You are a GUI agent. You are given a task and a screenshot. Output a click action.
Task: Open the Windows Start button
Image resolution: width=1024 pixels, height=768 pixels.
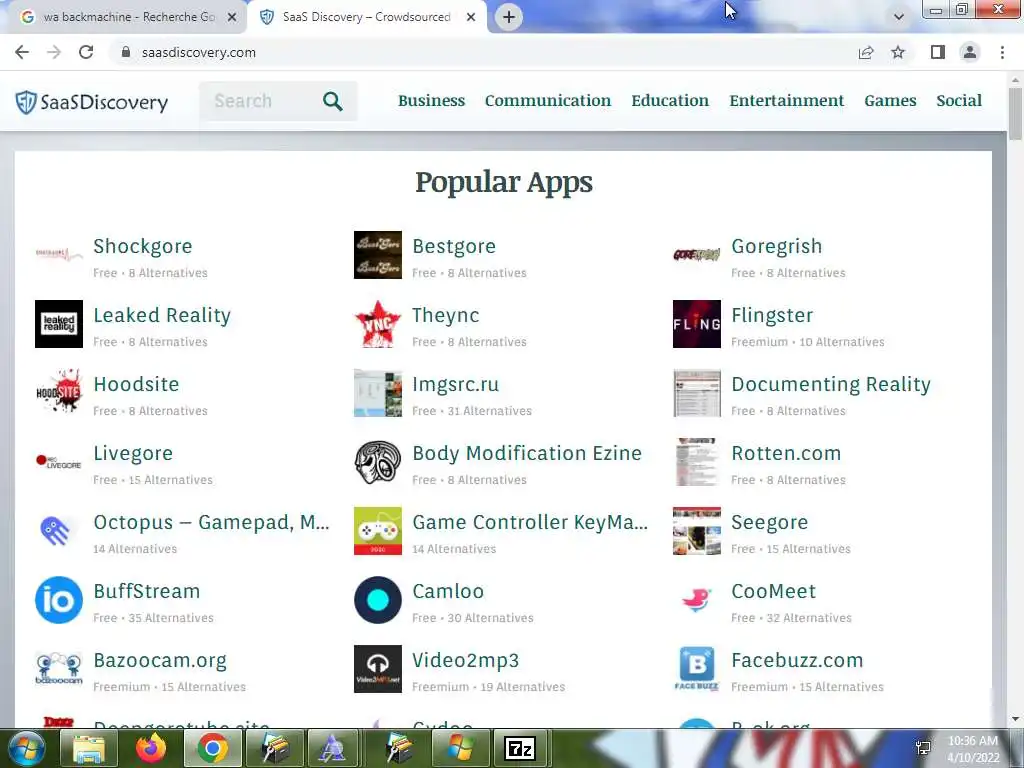pyautogui.click(x=25, y=748)
